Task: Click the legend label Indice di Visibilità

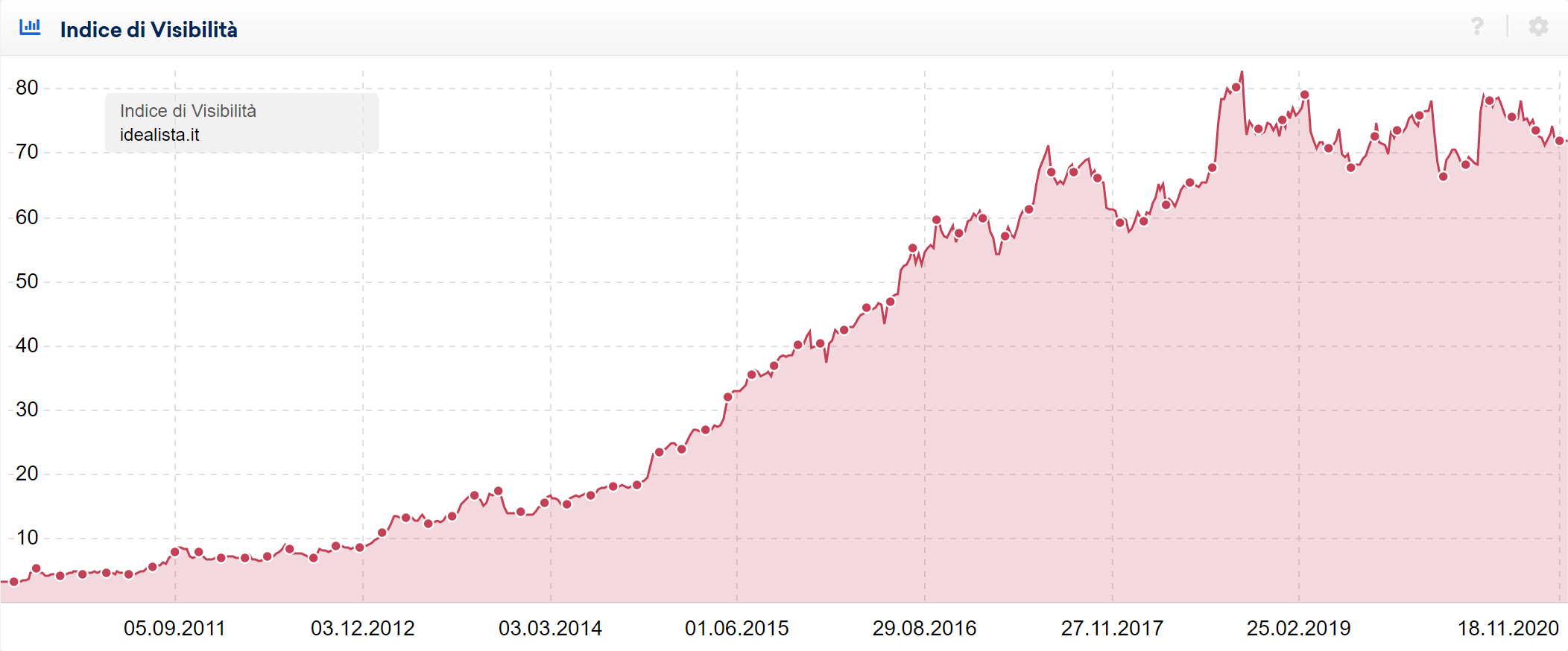Action: tap(188, 111)
